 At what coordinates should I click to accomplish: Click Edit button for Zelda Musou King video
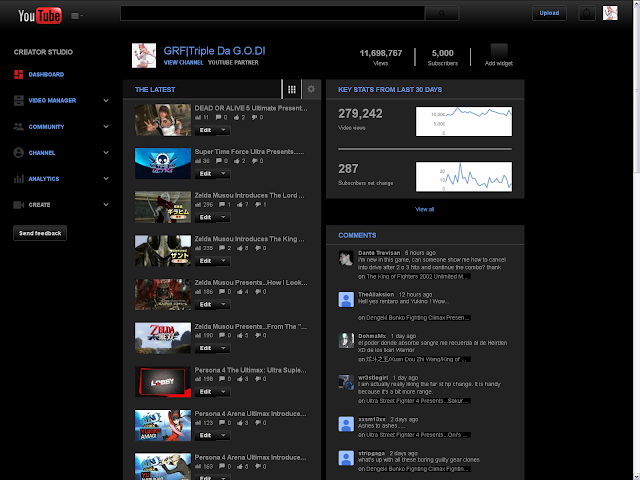206,261
